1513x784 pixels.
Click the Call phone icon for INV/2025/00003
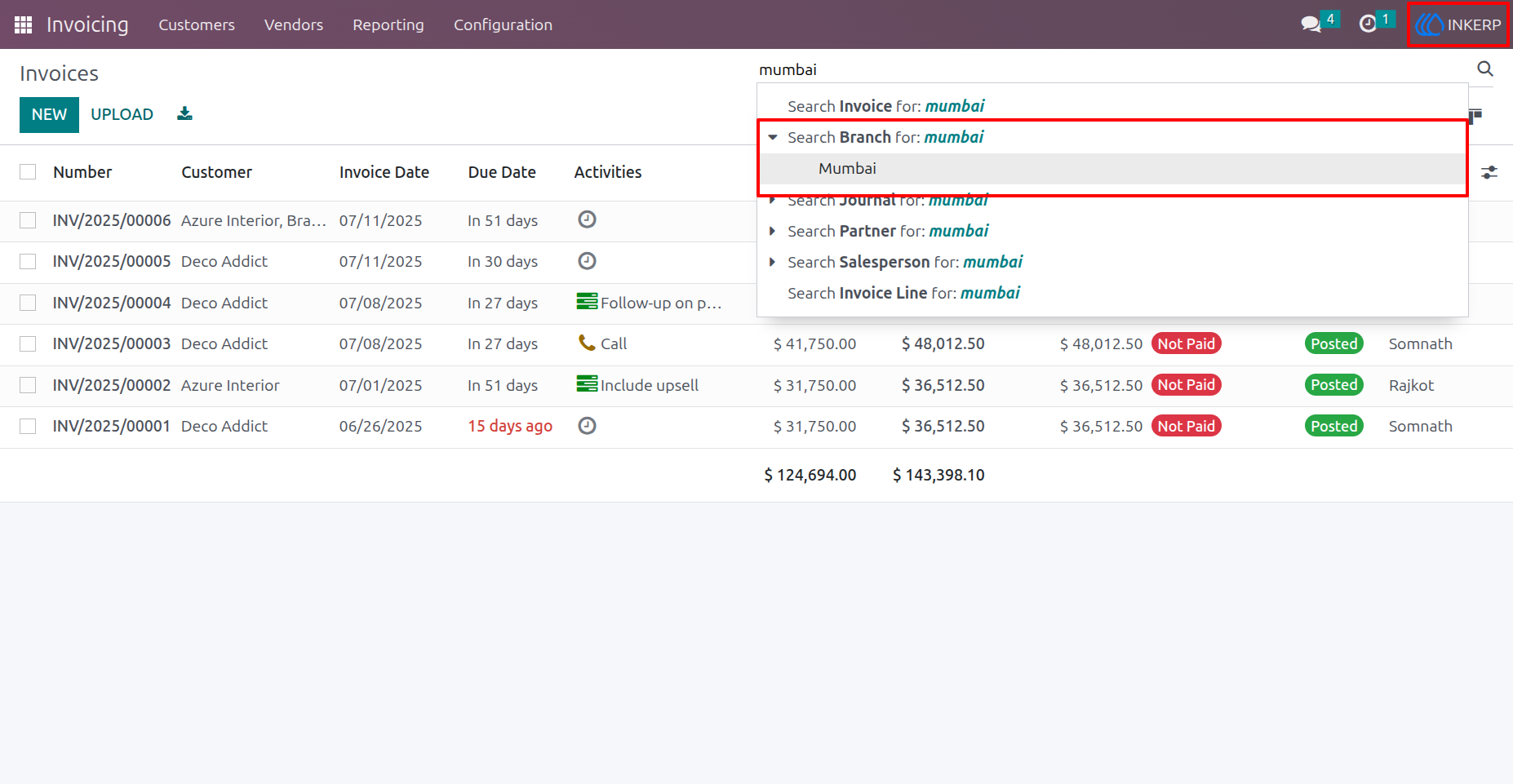click(x=587, y=343)
